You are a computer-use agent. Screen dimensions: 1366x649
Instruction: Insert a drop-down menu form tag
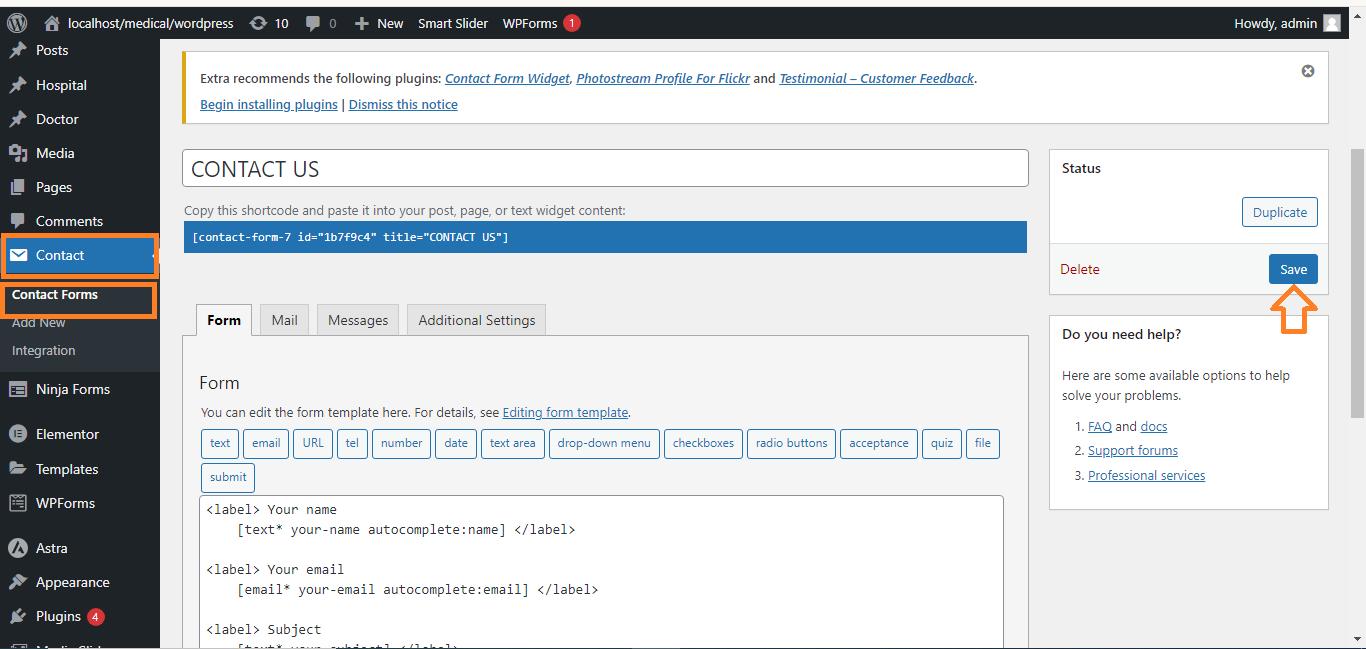(x=604, y=443)
